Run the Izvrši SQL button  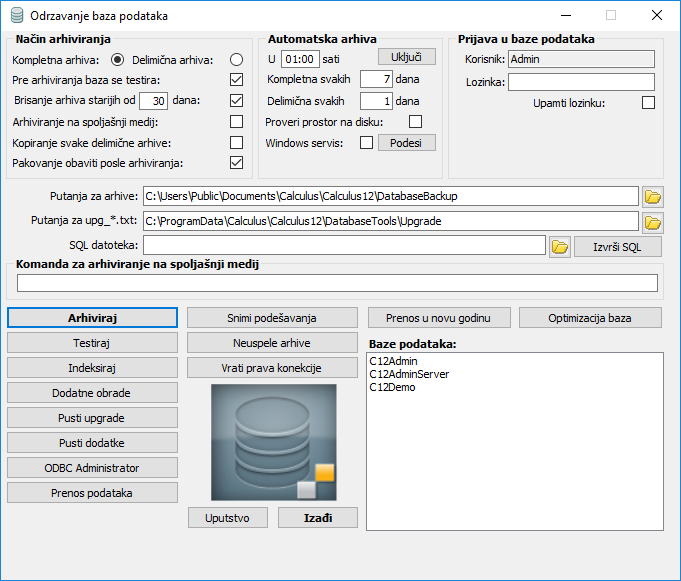point(617,247)
